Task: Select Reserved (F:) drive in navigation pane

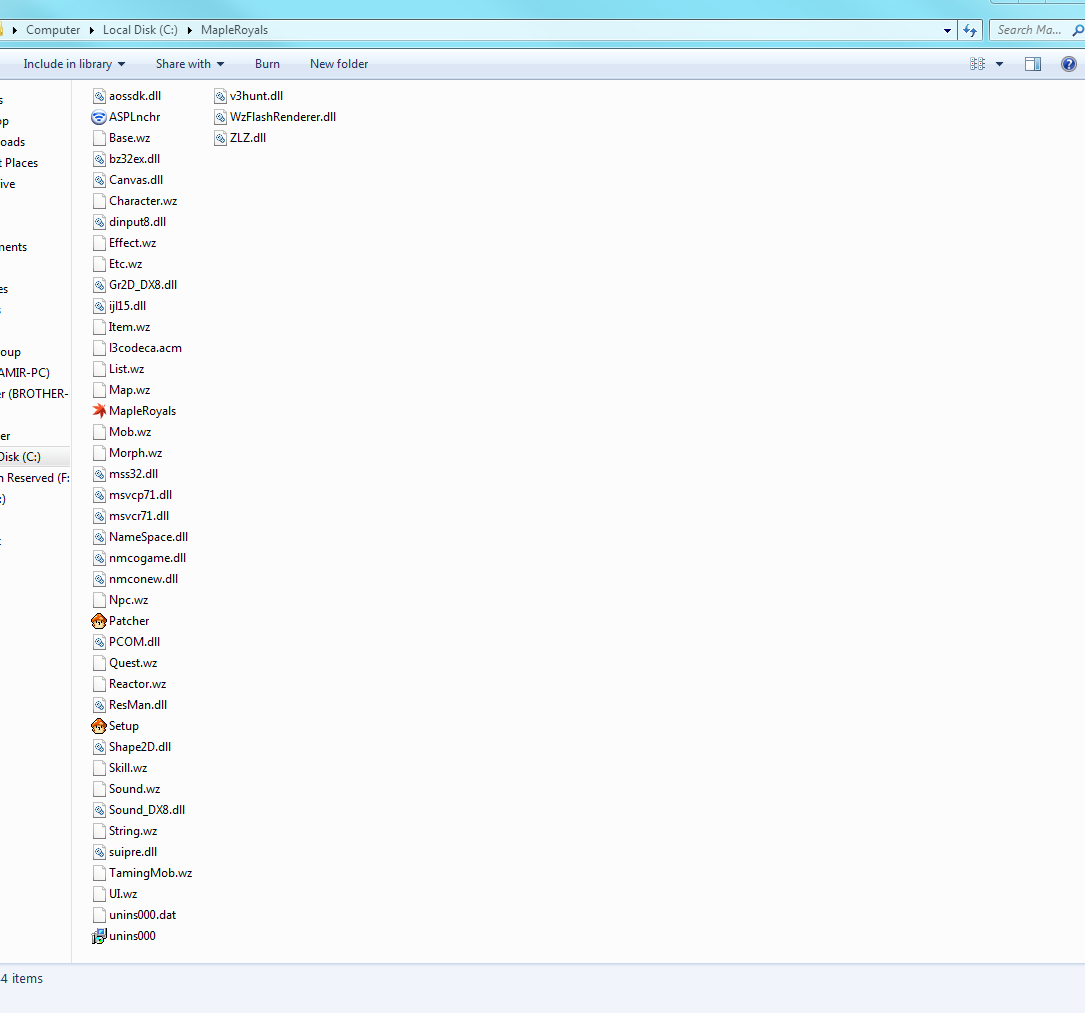Action: point(35,478)
